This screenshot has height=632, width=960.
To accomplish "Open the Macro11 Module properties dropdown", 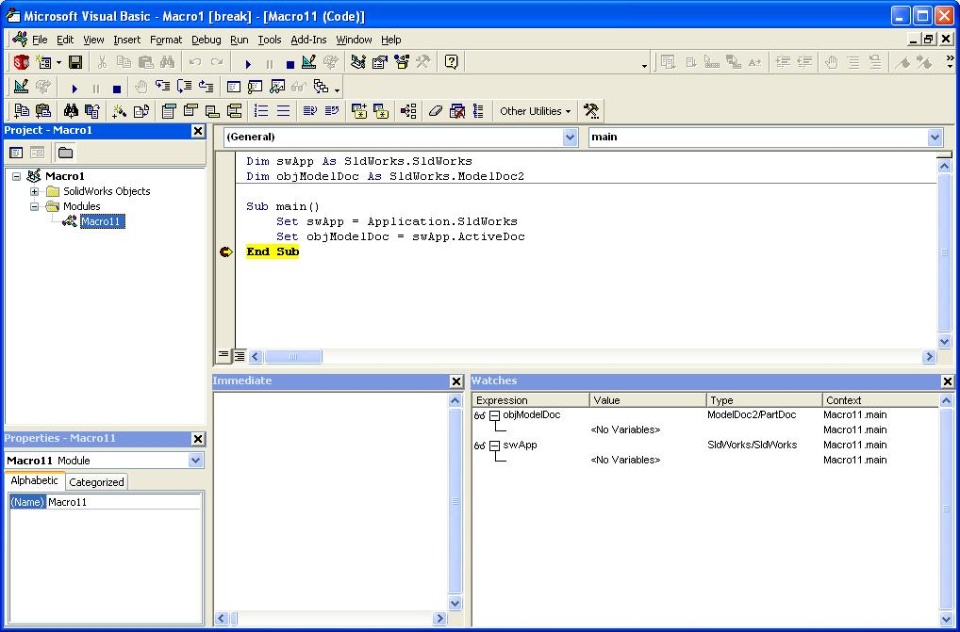I will 195,460.
